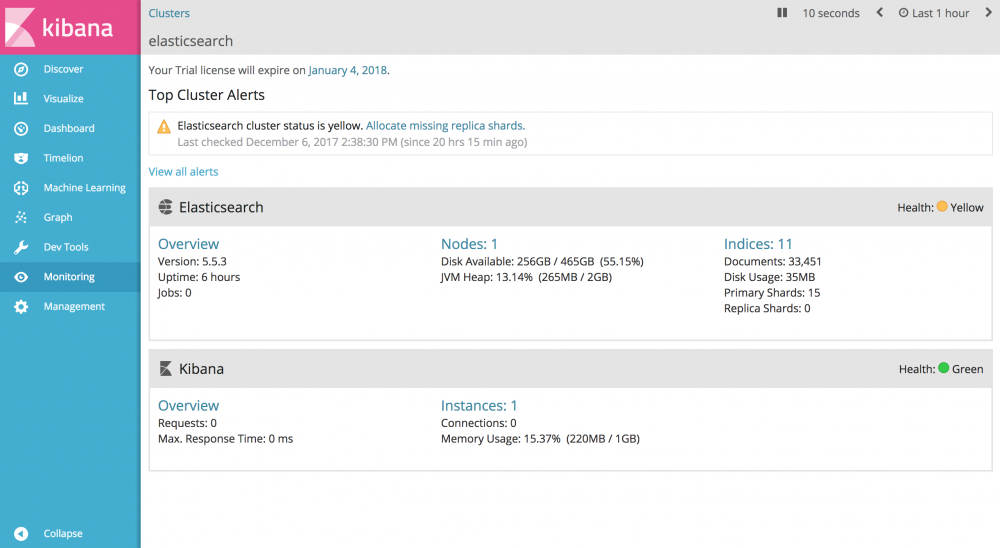Click the yellow health status dot
This screenshot has height=548, width=1000.
point(942,207)
